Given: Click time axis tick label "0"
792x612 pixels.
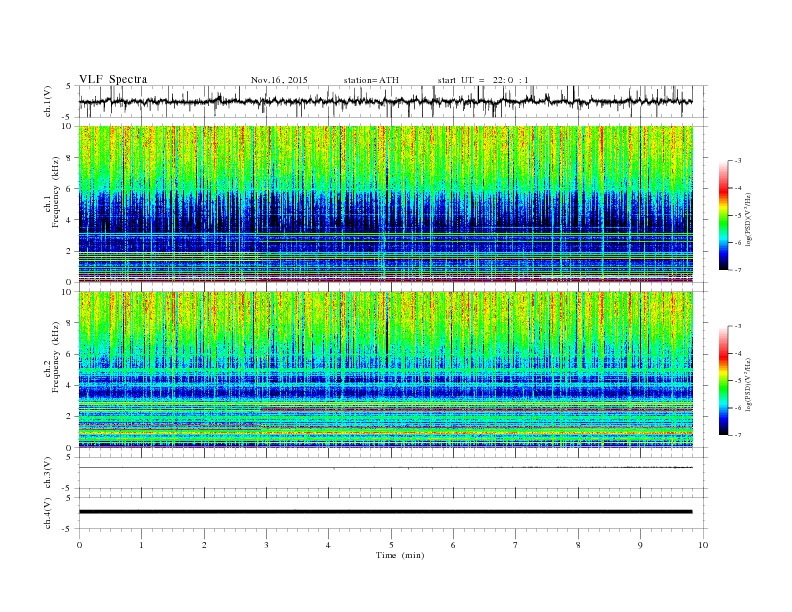Looking at the screenshot, I should pos(79,545).
